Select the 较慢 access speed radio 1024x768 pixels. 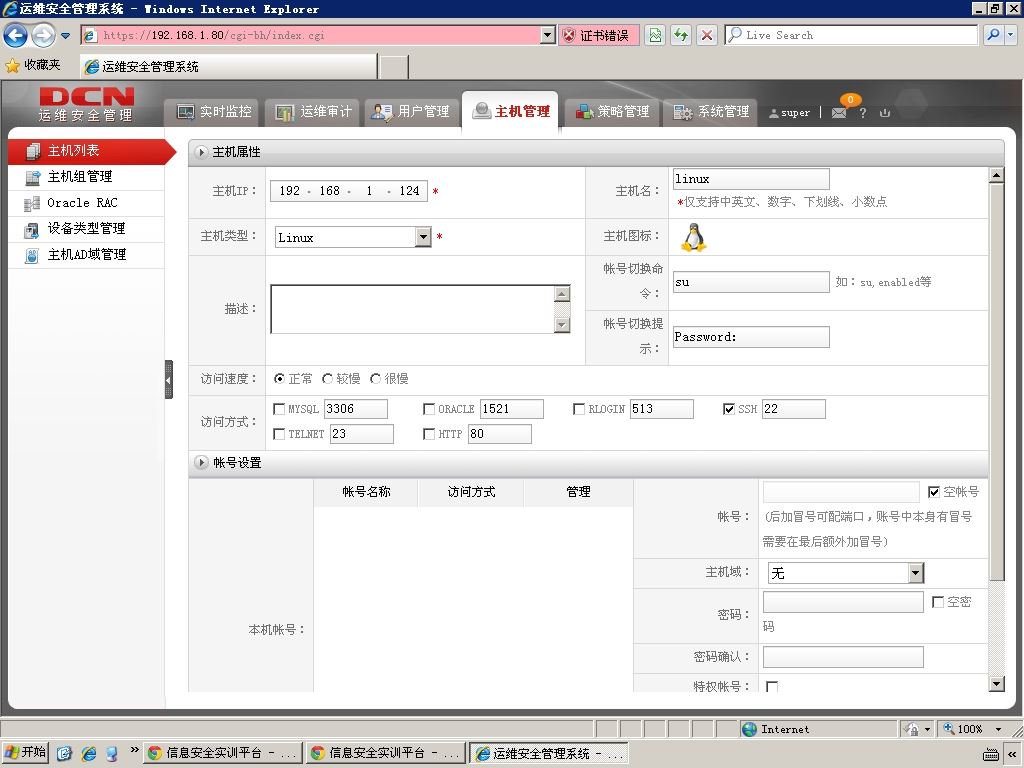pos(328,379)
